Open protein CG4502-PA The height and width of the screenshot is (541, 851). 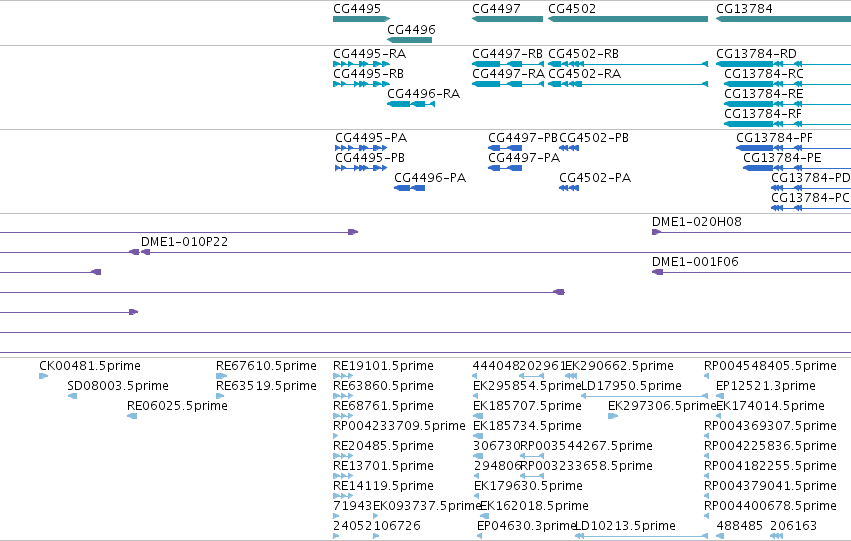pyautogui.click(x=569, y=188)
